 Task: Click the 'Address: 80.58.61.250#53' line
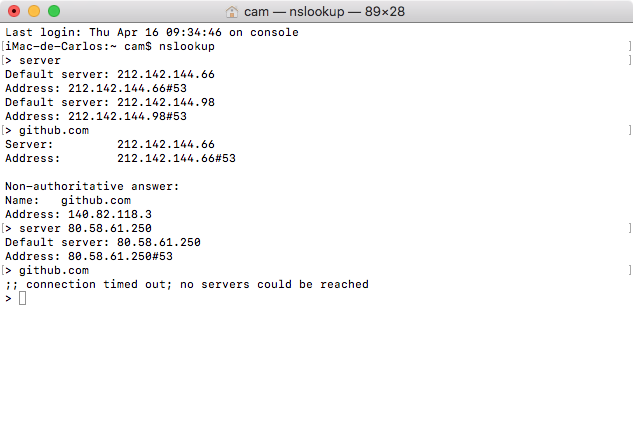click(89, 256)
